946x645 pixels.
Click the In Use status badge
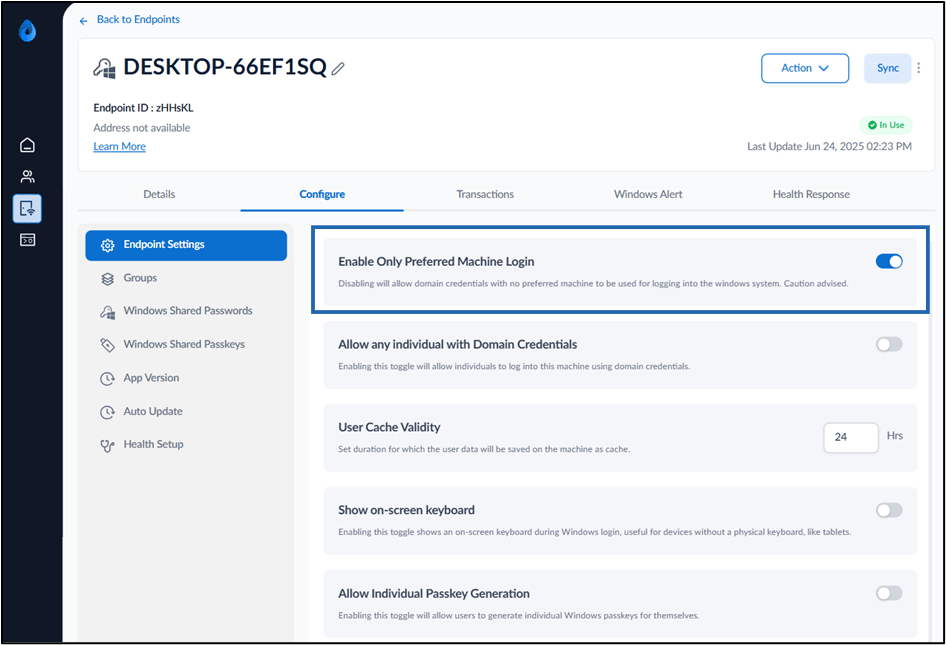(886, 125)
